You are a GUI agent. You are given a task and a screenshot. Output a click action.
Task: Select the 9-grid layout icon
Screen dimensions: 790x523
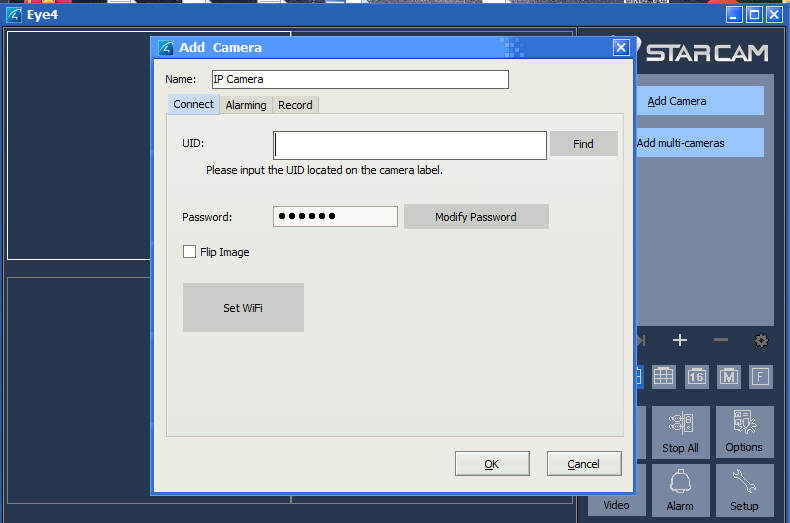click(664, 376)
